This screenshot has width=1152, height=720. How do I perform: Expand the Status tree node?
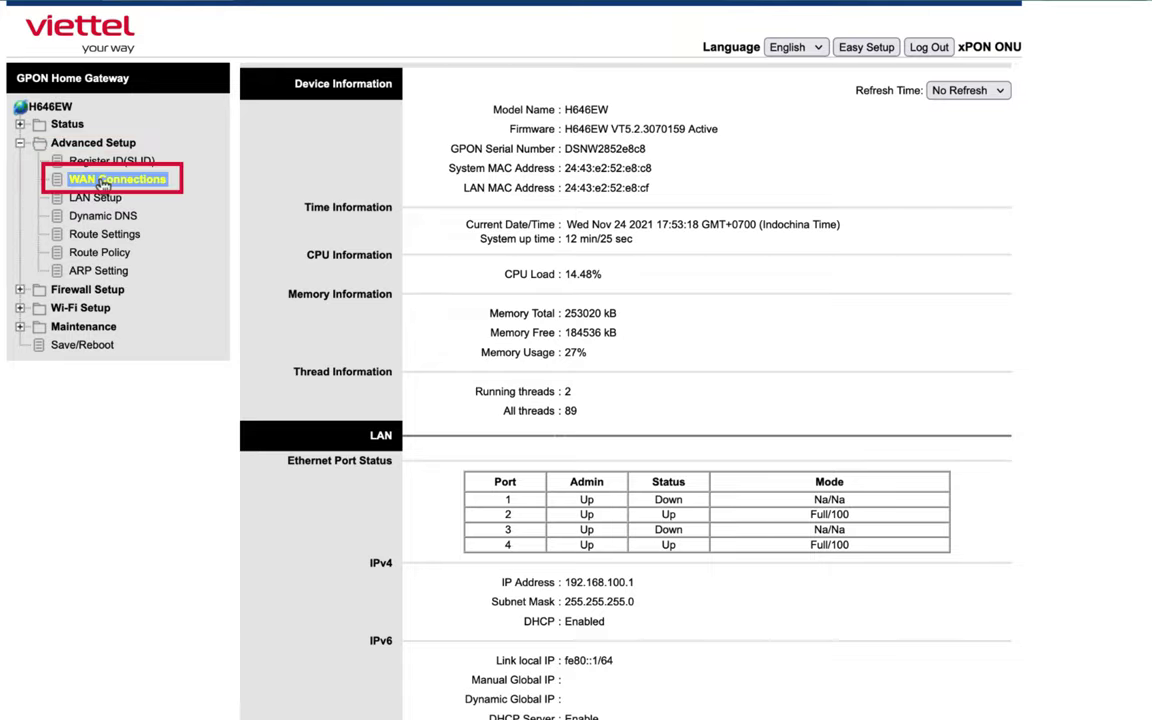(20, 125)
